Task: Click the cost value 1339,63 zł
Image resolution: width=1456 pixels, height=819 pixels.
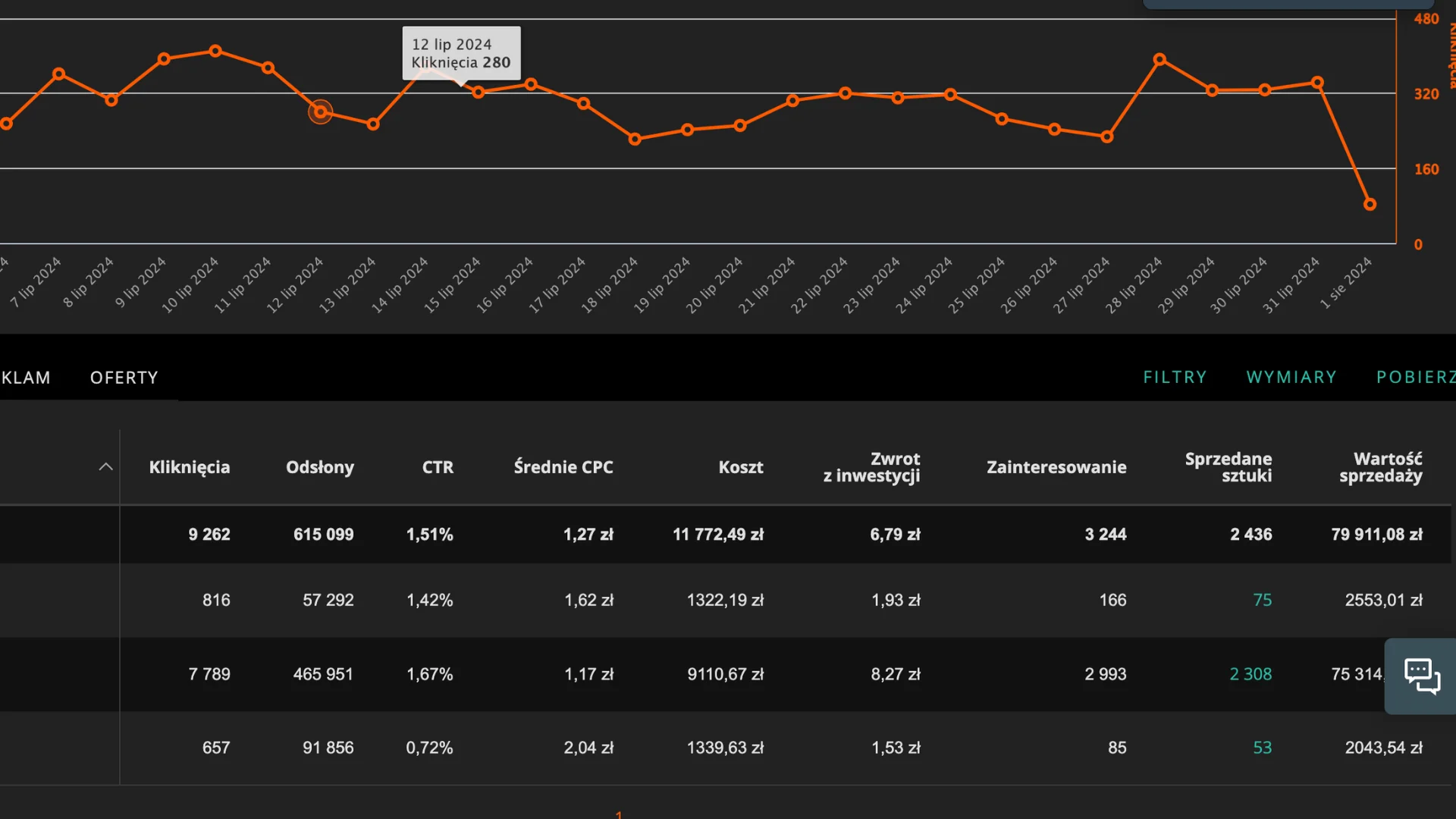Action: 726,748
